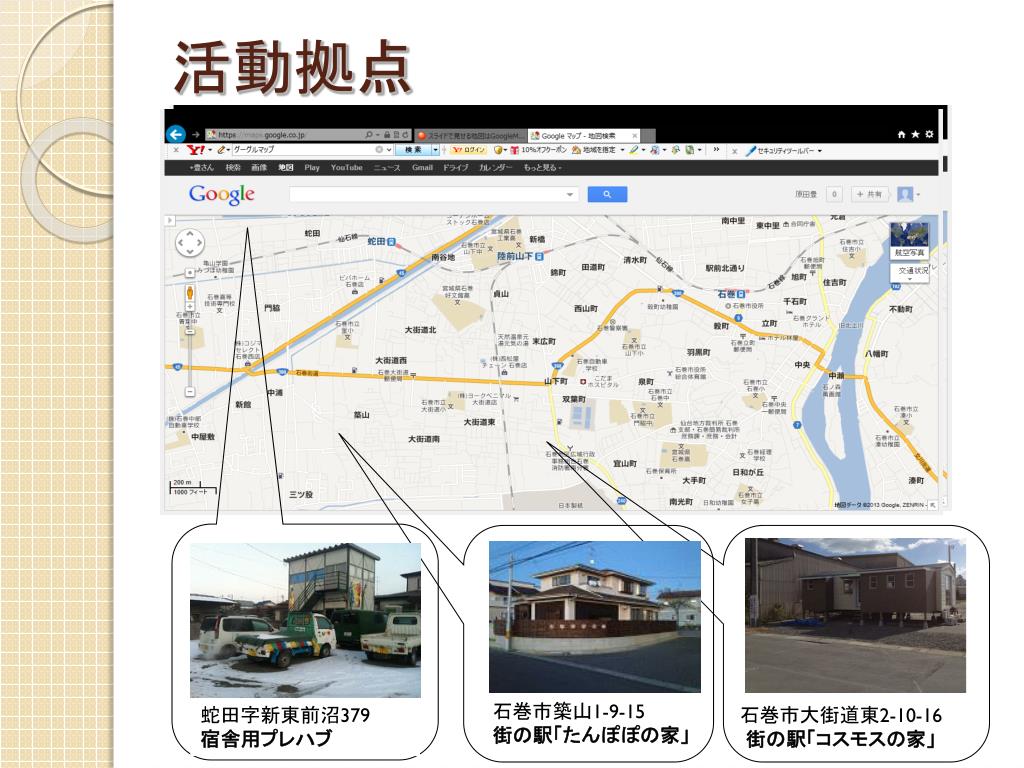Click the Yahoo toolbar 検索 button
Viewport: 1024px width, 768px height.
tap(413, 150)
